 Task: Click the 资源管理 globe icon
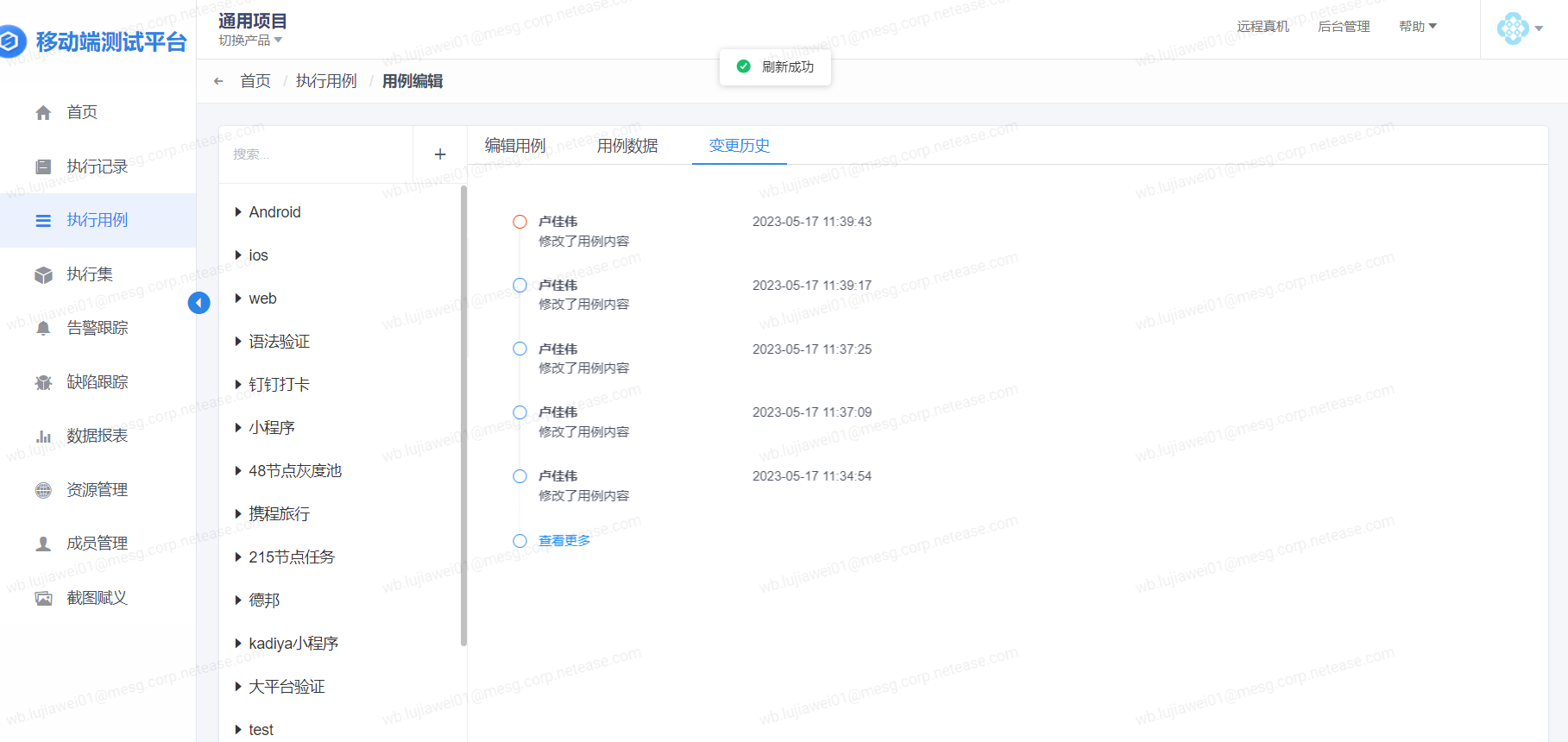(43, 490)
